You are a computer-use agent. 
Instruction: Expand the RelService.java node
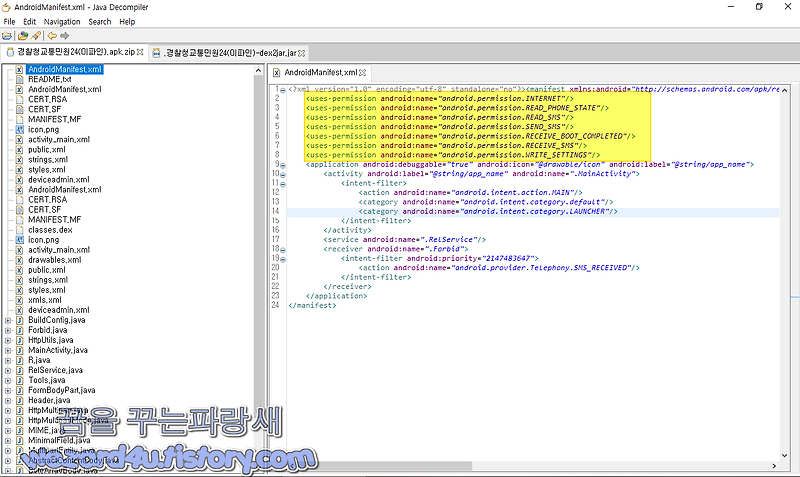point(8,370)
